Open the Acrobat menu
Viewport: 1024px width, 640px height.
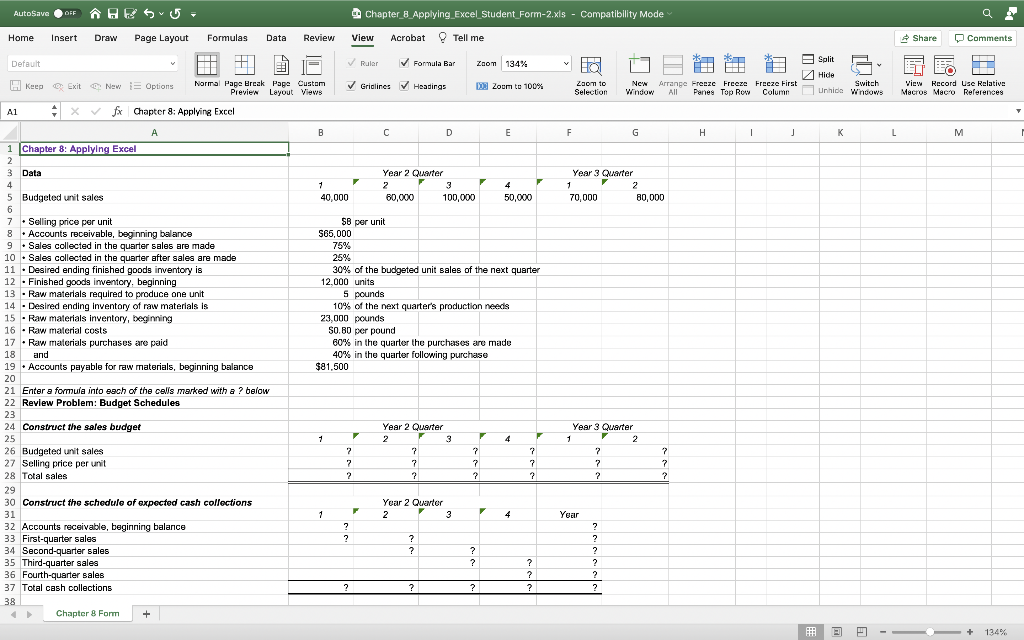[x=407, y=37]
